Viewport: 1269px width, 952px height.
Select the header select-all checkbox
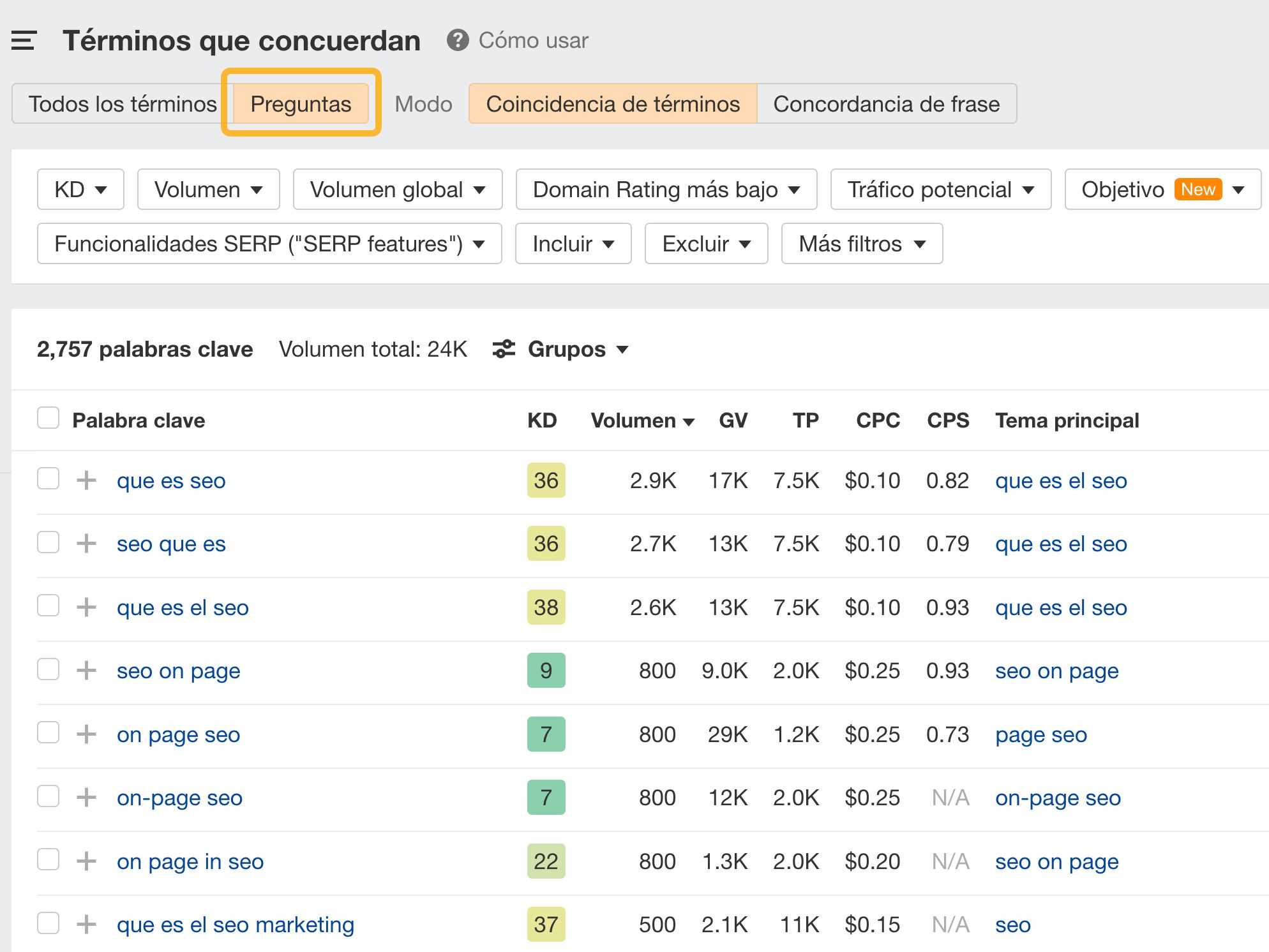[48, 417]
